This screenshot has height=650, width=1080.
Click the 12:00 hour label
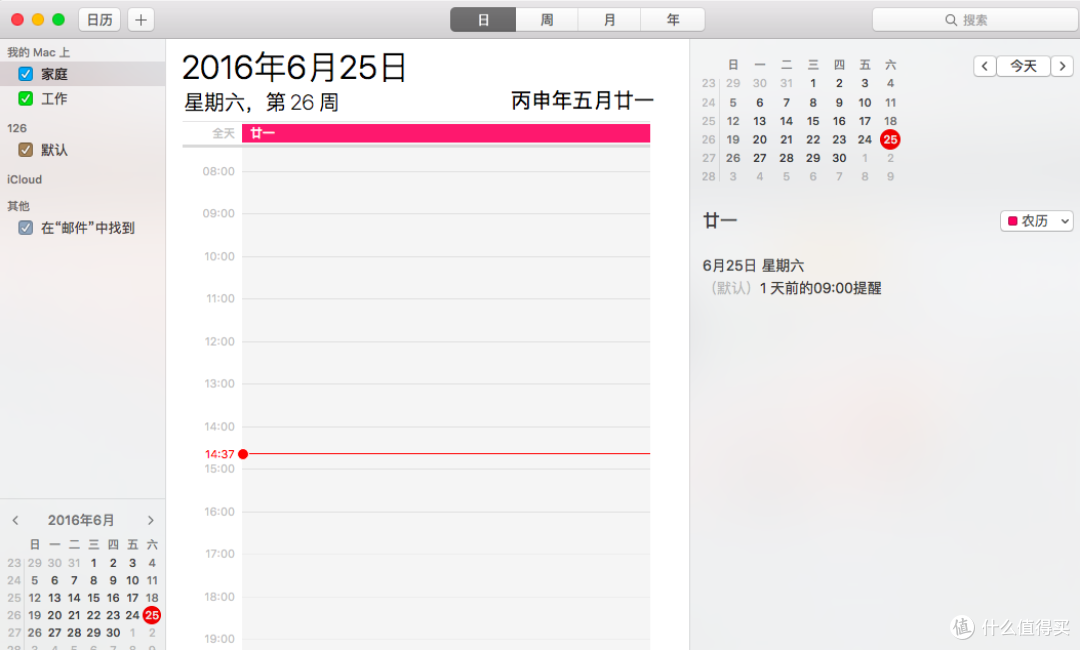(220, 342)
